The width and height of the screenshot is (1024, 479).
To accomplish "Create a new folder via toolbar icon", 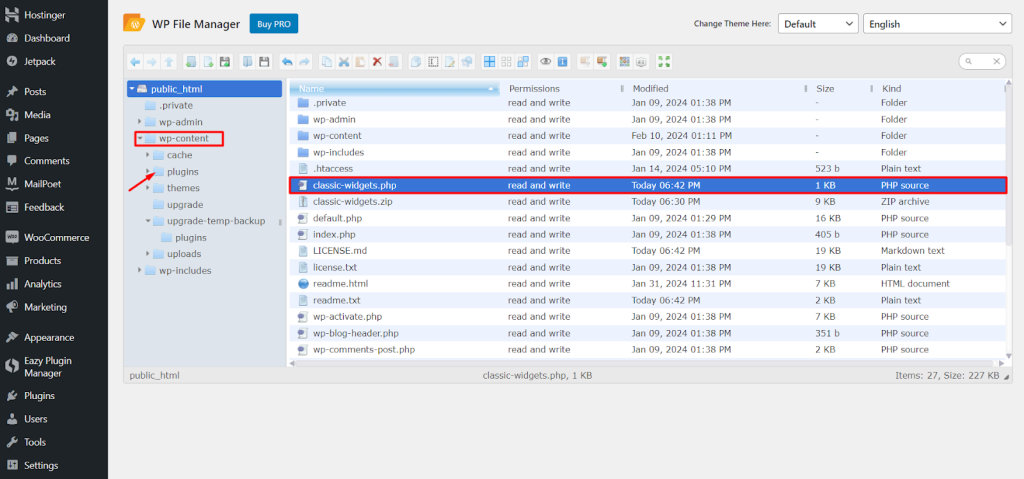I will point(191,62).
